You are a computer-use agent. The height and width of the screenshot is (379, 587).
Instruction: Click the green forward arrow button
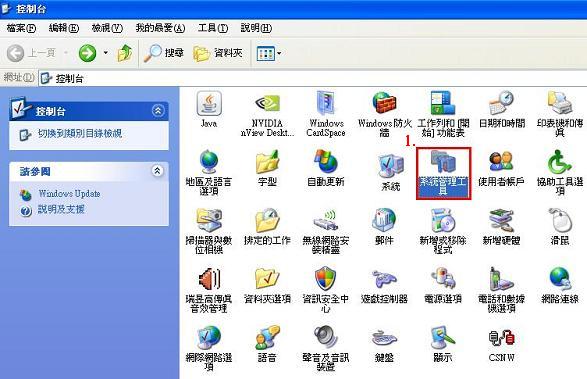click(x=87, y=53)
